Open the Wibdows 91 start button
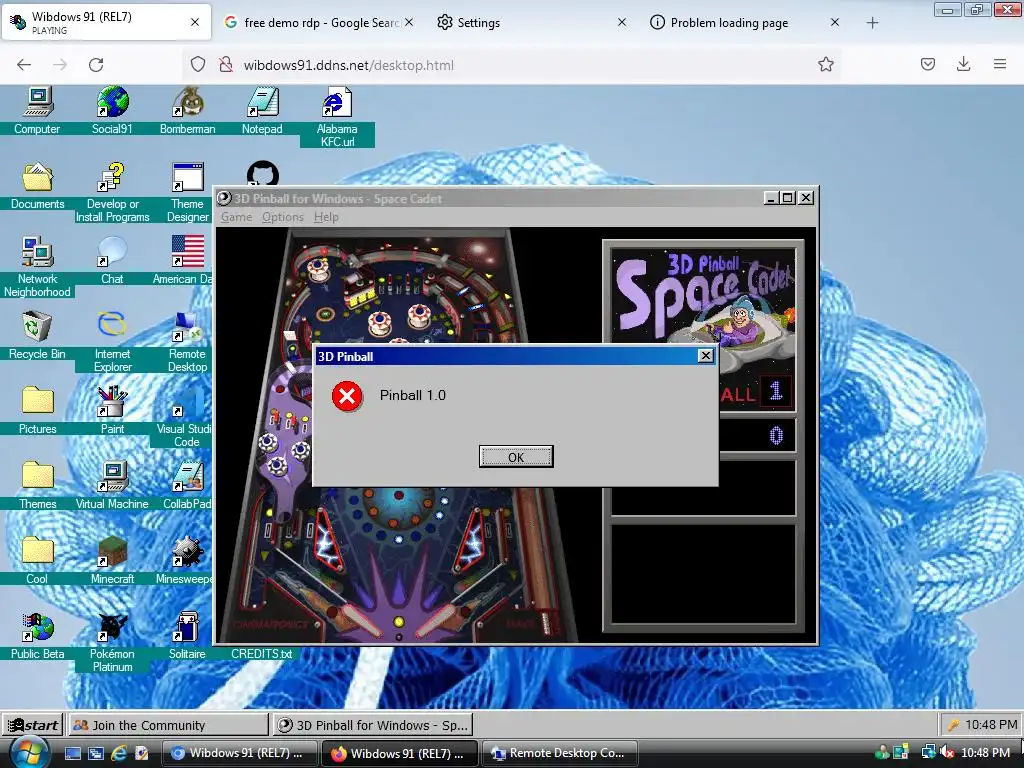The width and height of the screenshot is (1024, 768). click(33, 725)
